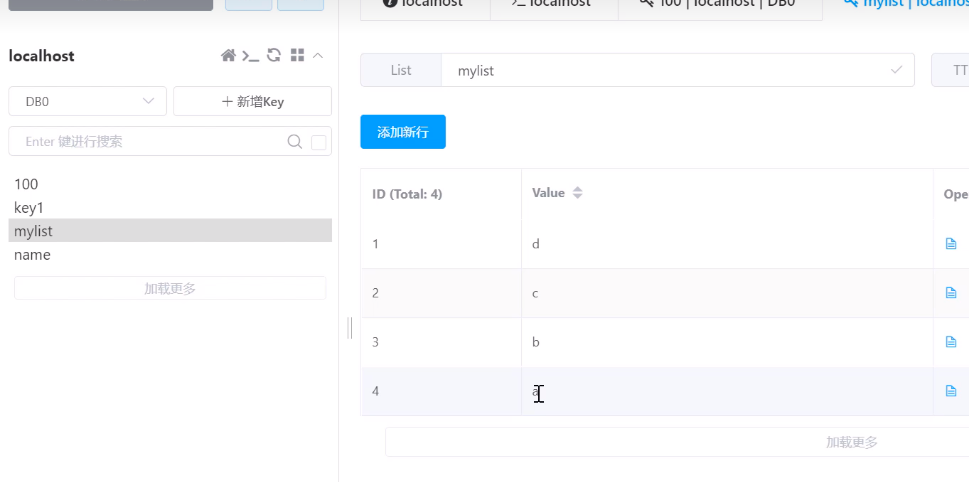Screen dimensions: 969x482
Task: Click the search magnifier icon
Action: [x=295, y=142]
